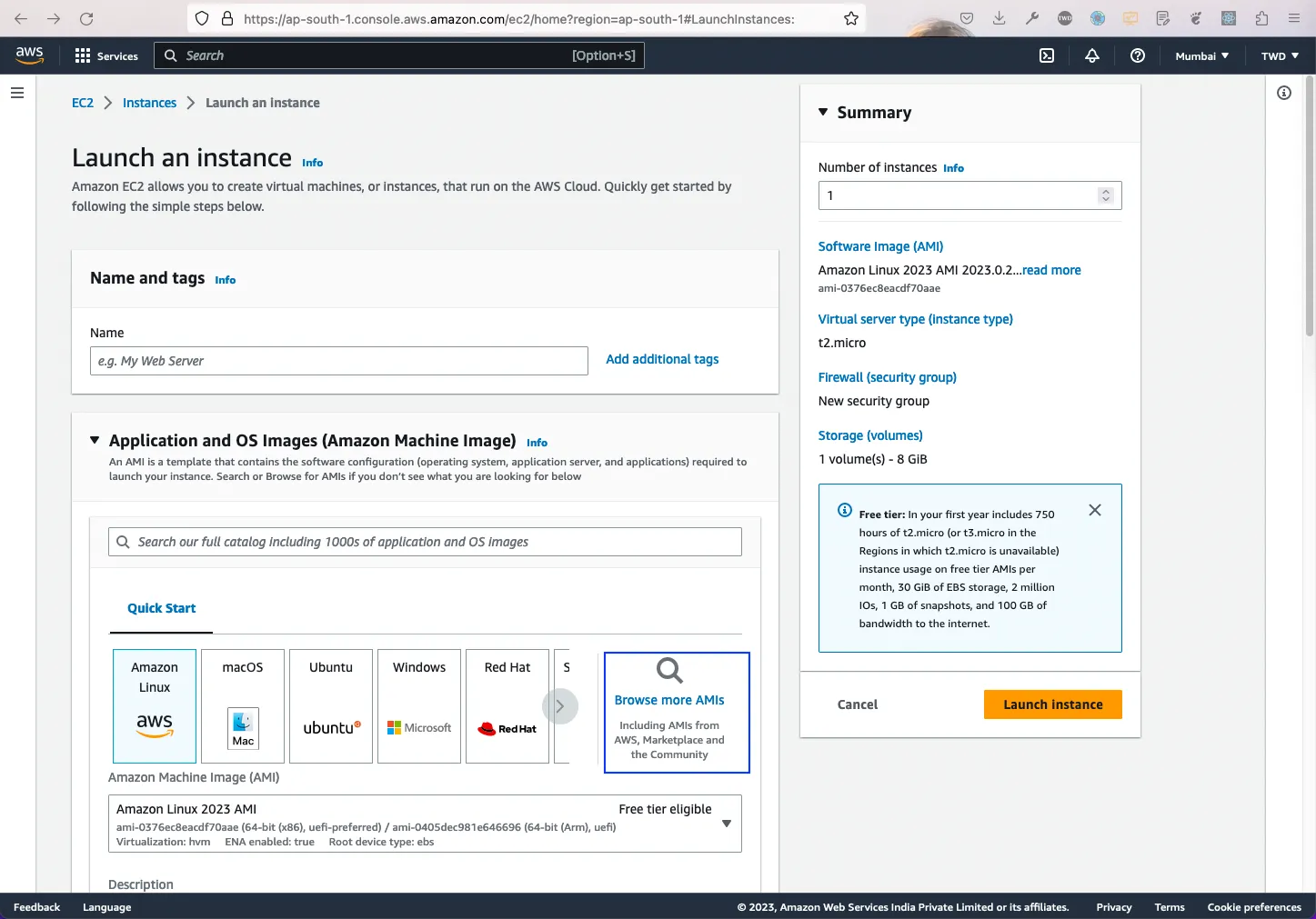This screenshot has height=919, width=1316.
Task: Open Language in the footer
Action: coord(106,907)
